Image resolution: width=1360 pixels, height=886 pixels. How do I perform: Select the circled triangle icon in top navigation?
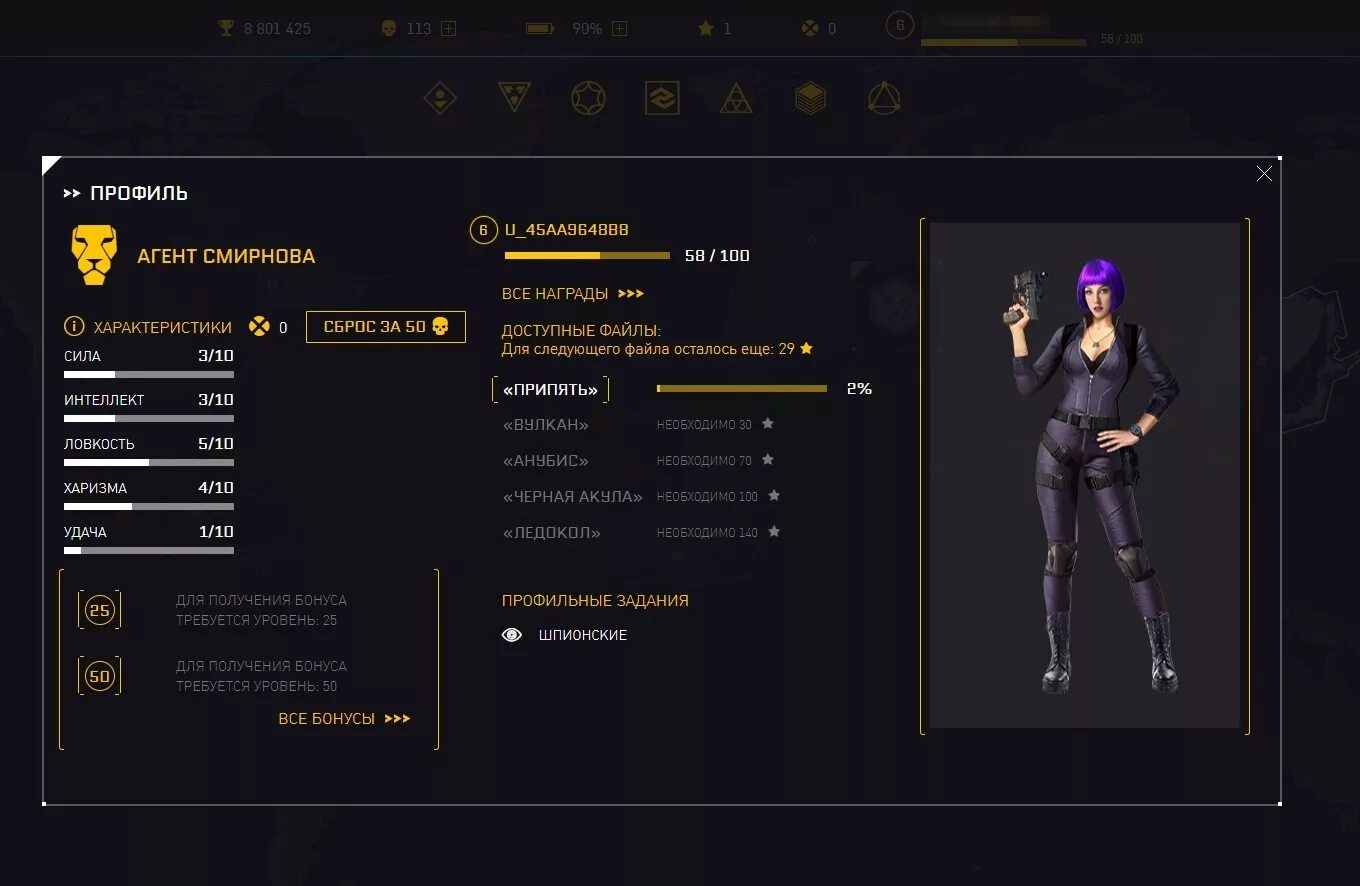coord(884,98)
